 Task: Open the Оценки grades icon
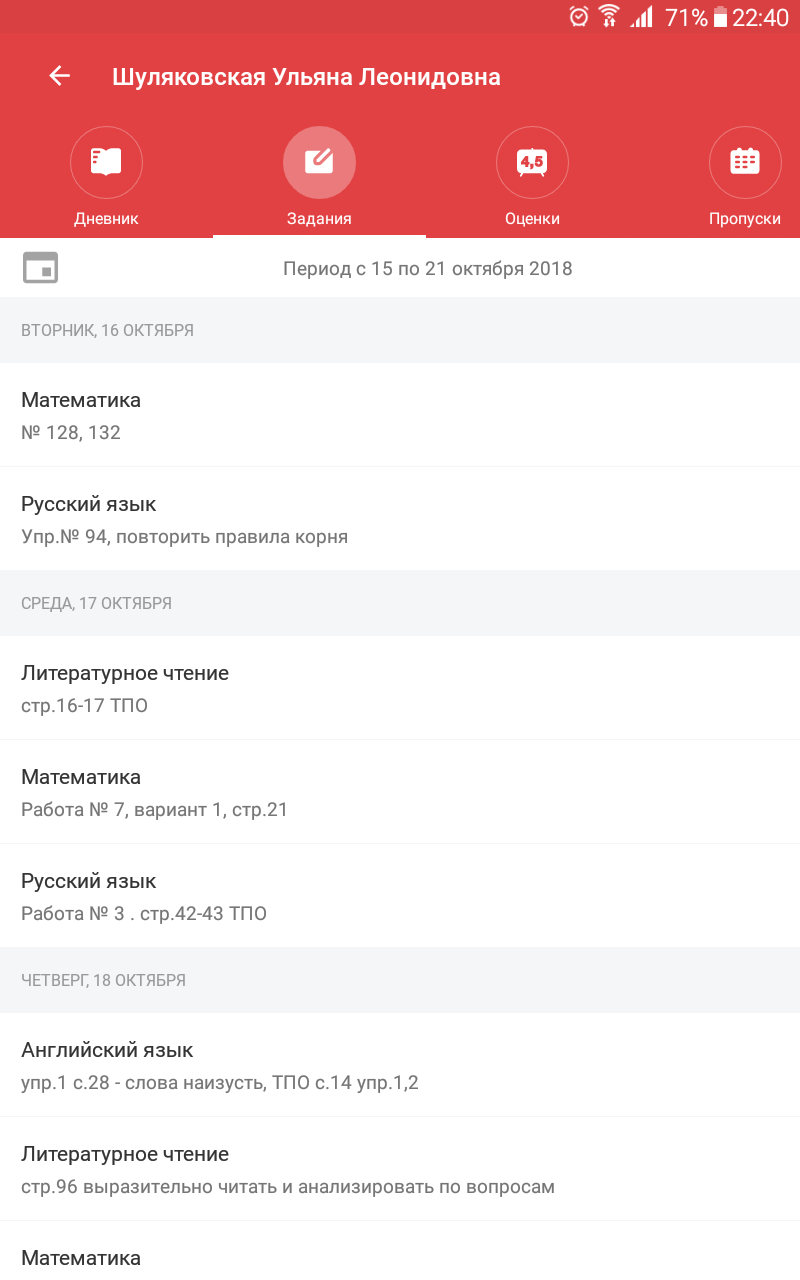tap(532, 161)
